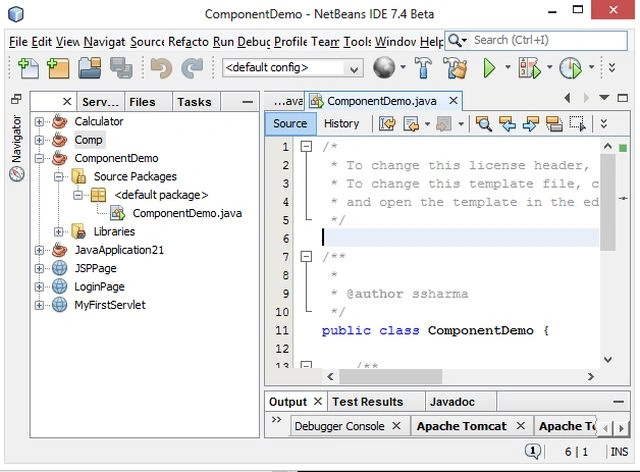Close the Output panel tab
Screen dimensions: 640x472
(318, 401)
